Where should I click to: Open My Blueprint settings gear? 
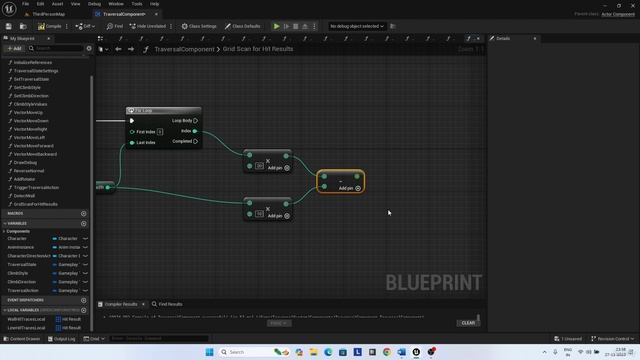pos(89,48)
